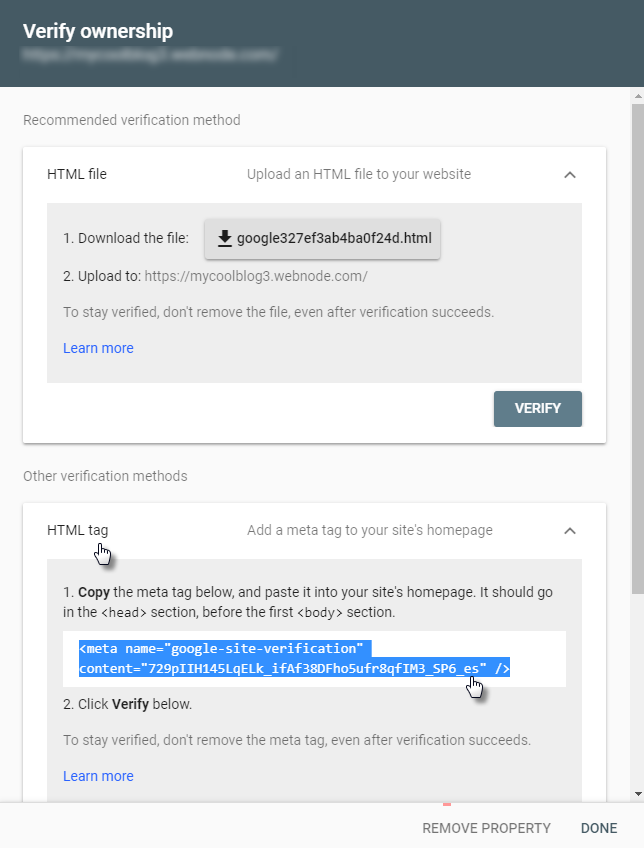This screenshot has width=644, height=848.
Task: Click the highlighted meta tag code snippet
Action: click(x=295, y=658)
